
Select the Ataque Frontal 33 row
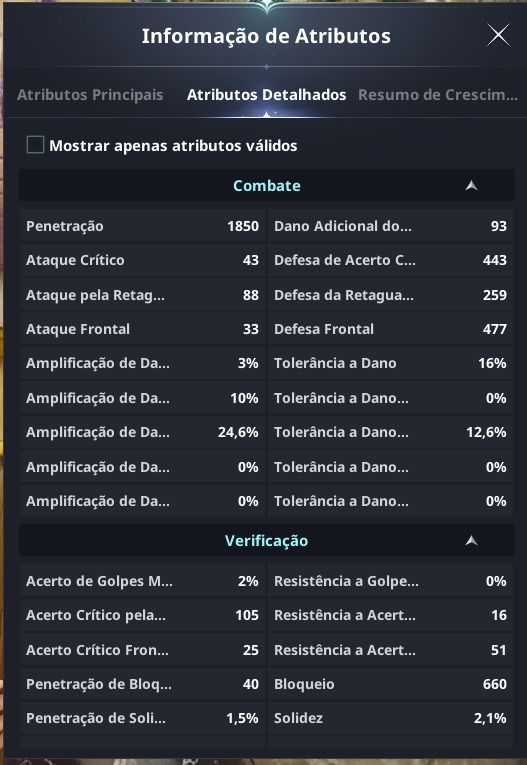point(142,329)
